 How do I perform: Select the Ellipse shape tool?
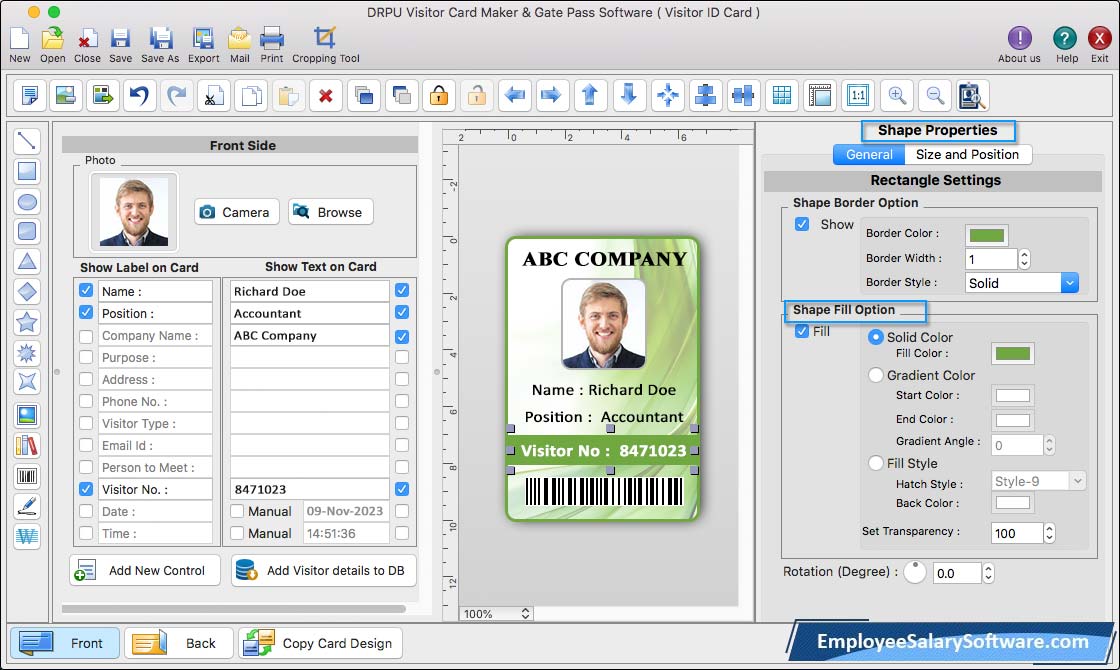(x=26, y=201)
